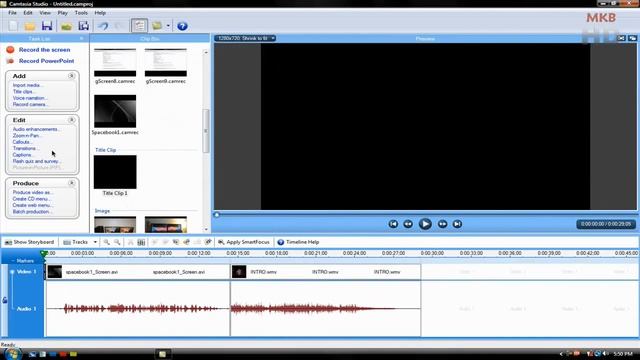Screen dimensions: 640x360
Task: Open Help with blue question mark icon
Action: pos(182,26)
